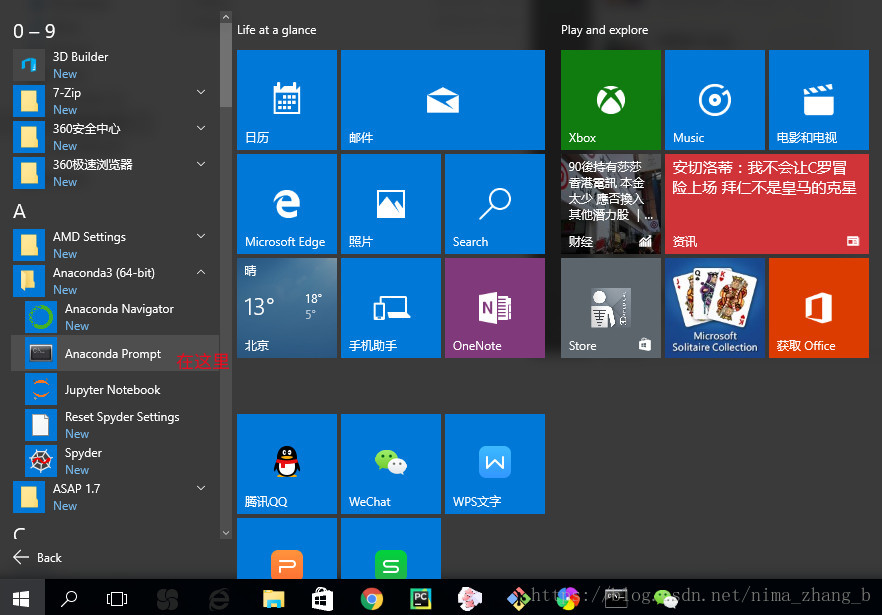Click the app list scroll down arrow
This screenshot has height=615, width=882.
(226, 533)
